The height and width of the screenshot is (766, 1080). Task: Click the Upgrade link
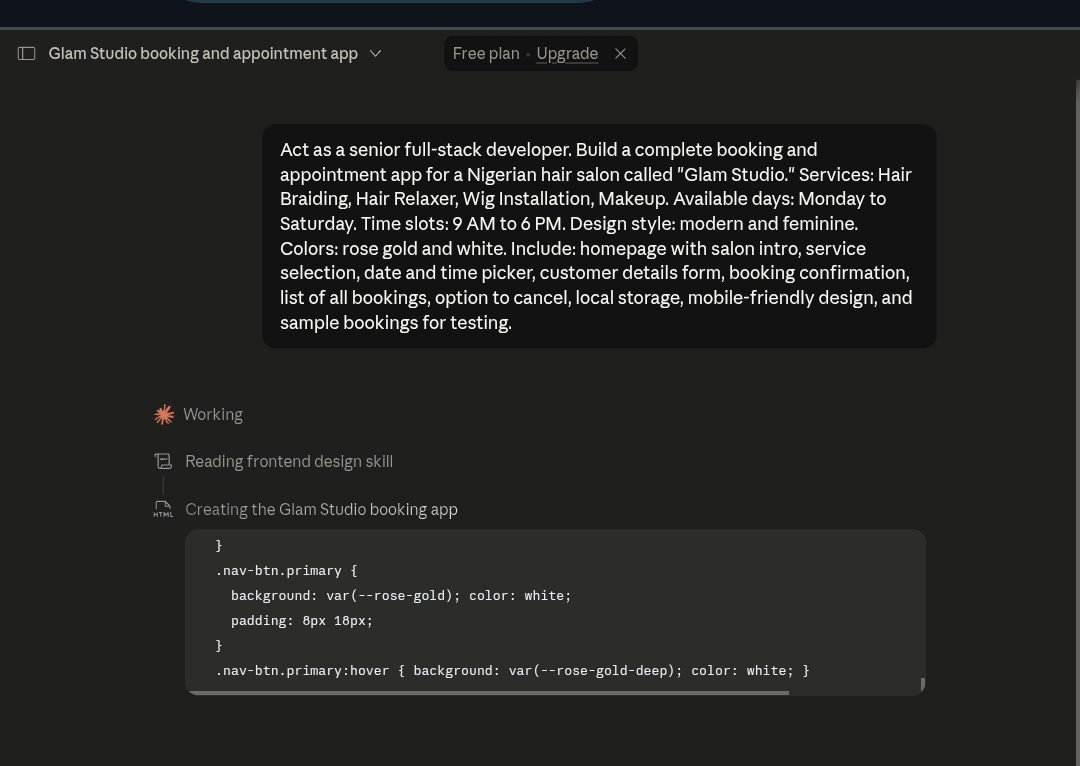pyautogui.click(x=567, y=54)
